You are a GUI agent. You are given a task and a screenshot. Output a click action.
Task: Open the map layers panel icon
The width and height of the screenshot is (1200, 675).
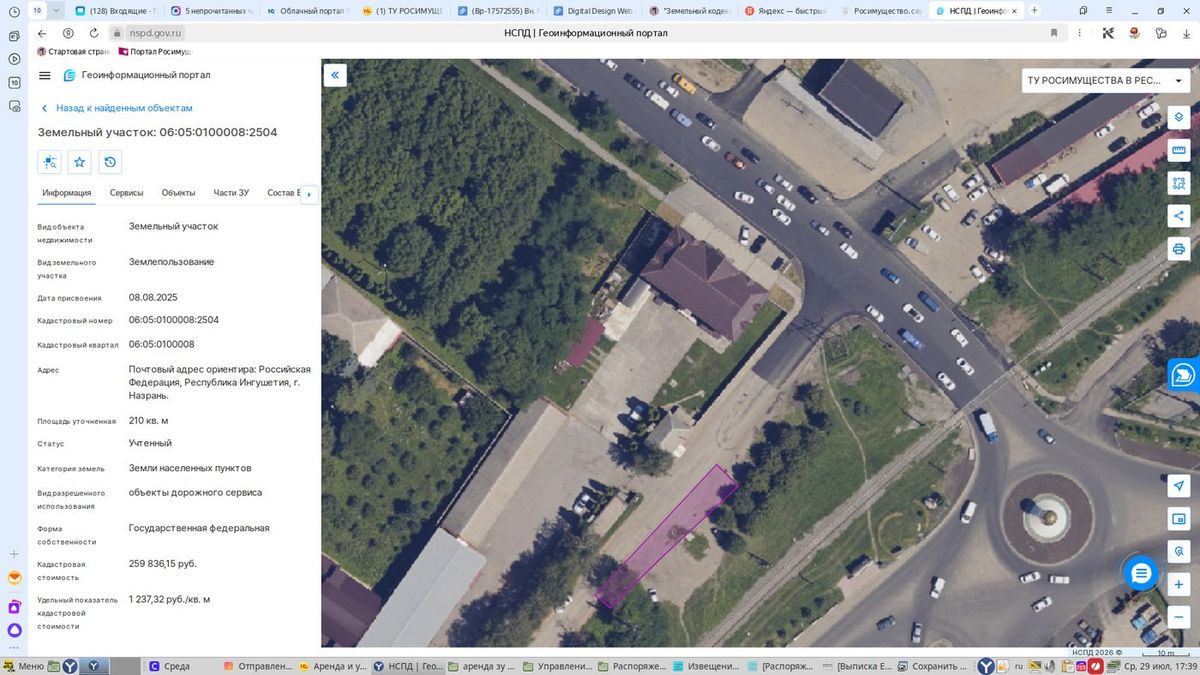coord(1179,117)
